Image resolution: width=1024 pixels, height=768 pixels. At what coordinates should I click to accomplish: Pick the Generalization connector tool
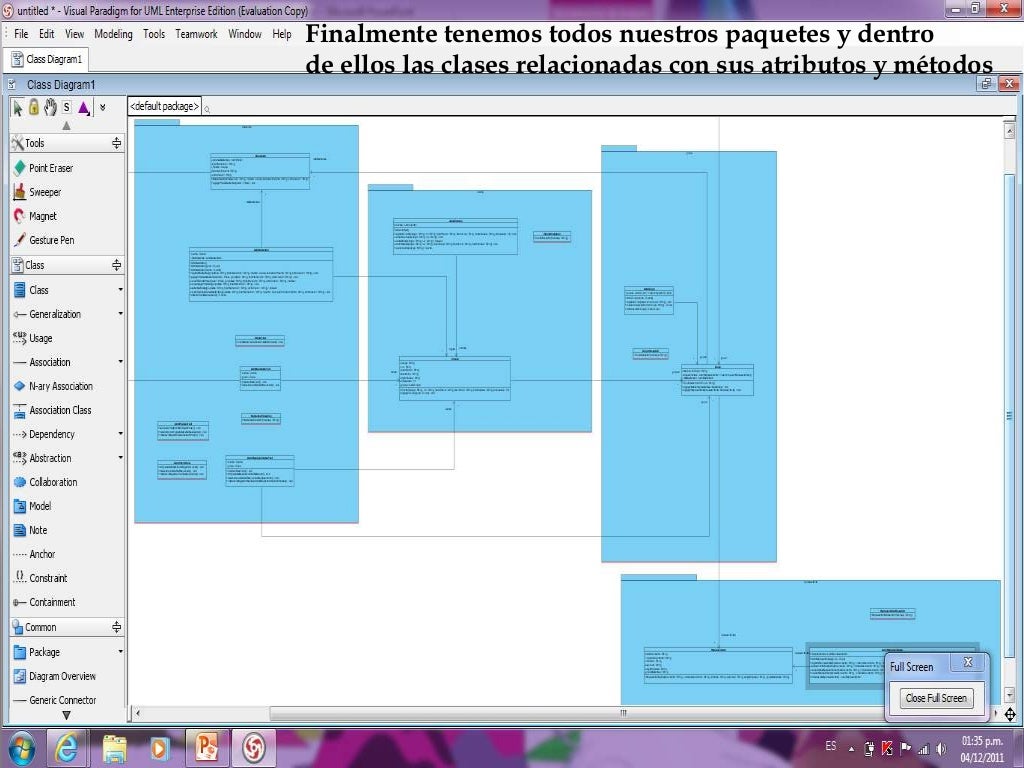(x=54, y=314)
